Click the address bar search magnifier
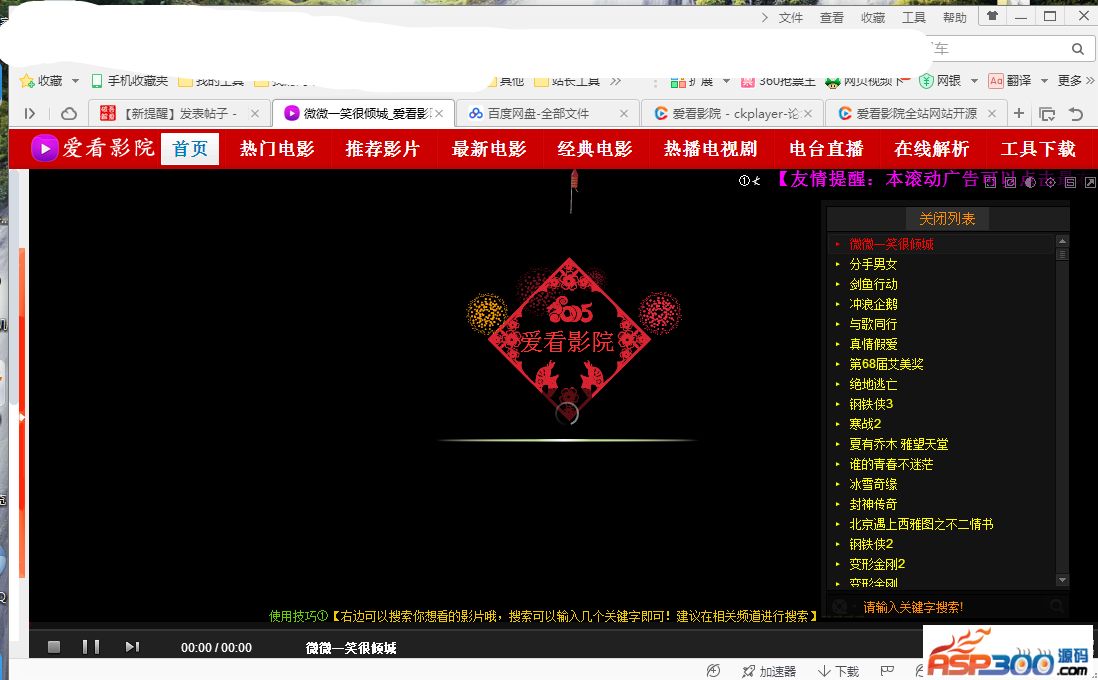This screenshot has height=680, width=1098. coord(1078,49)
